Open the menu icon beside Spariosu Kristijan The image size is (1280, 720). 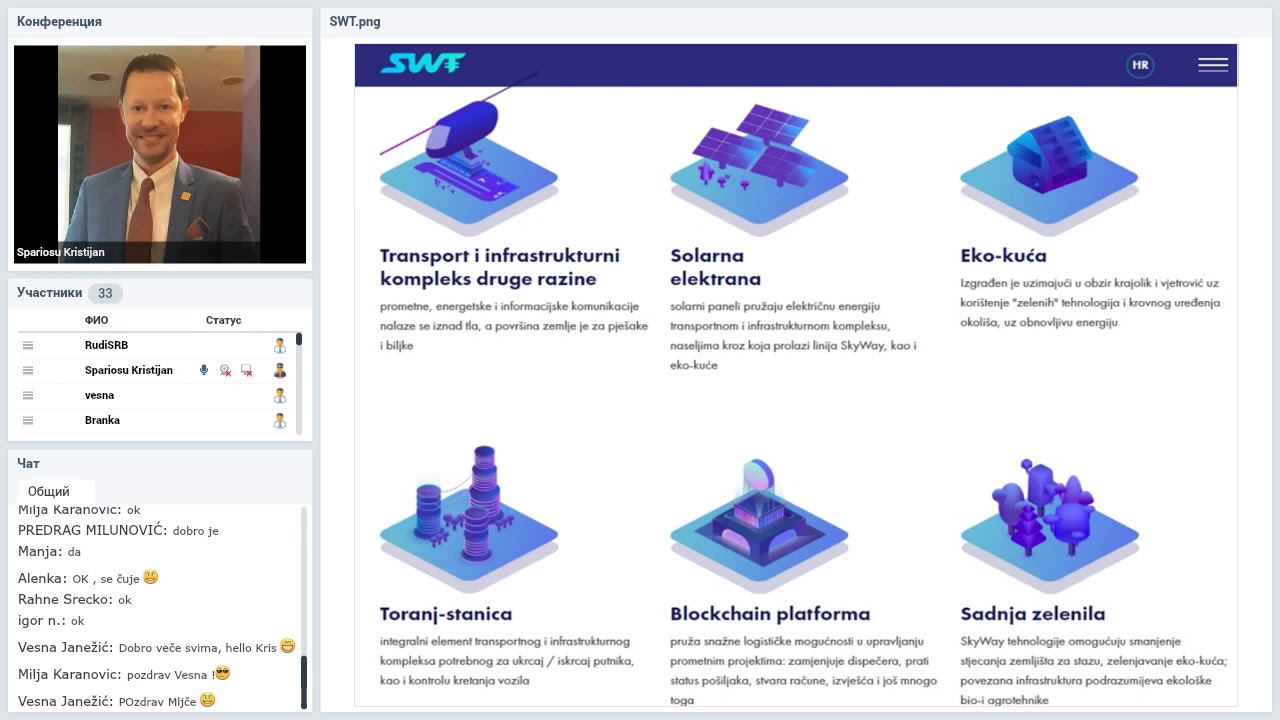click(x=28, y=370)
